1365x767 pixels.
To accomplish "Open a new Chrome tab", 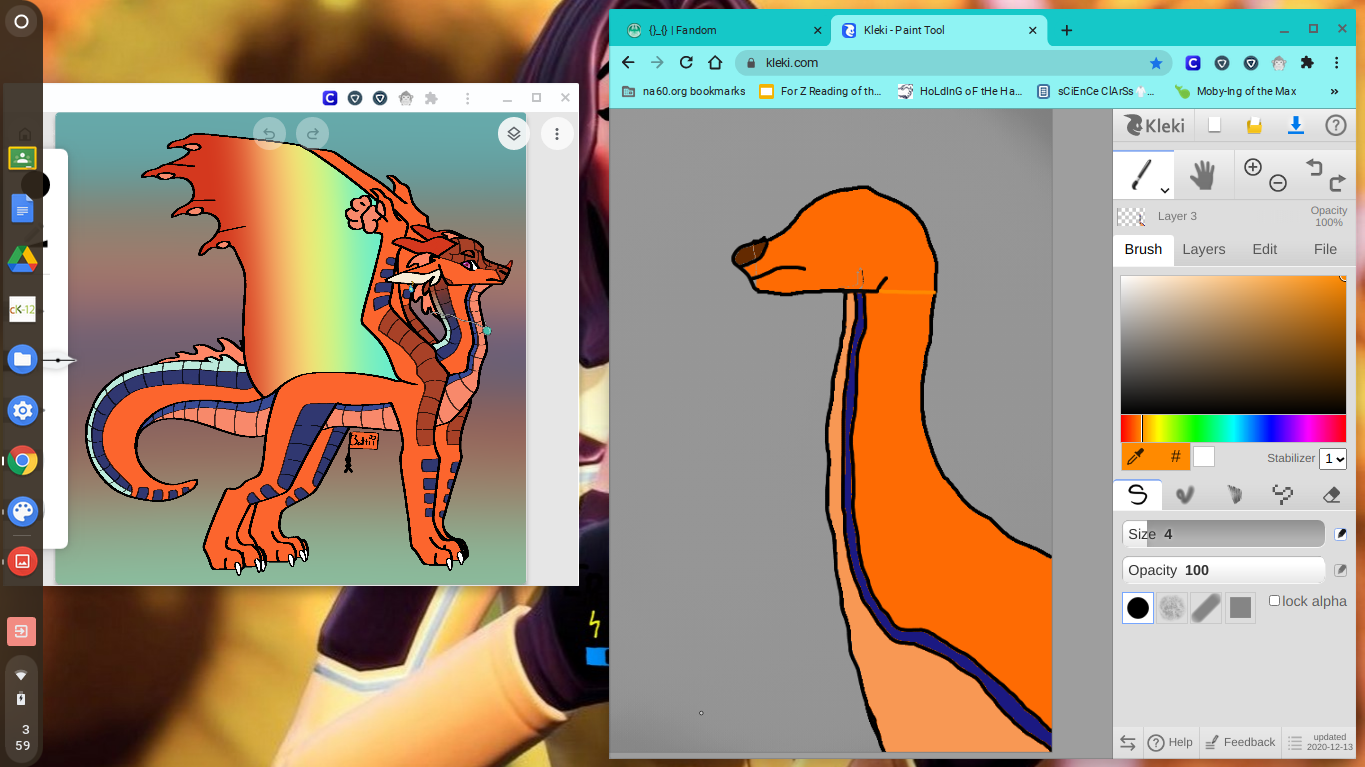I will (1066, 30).
